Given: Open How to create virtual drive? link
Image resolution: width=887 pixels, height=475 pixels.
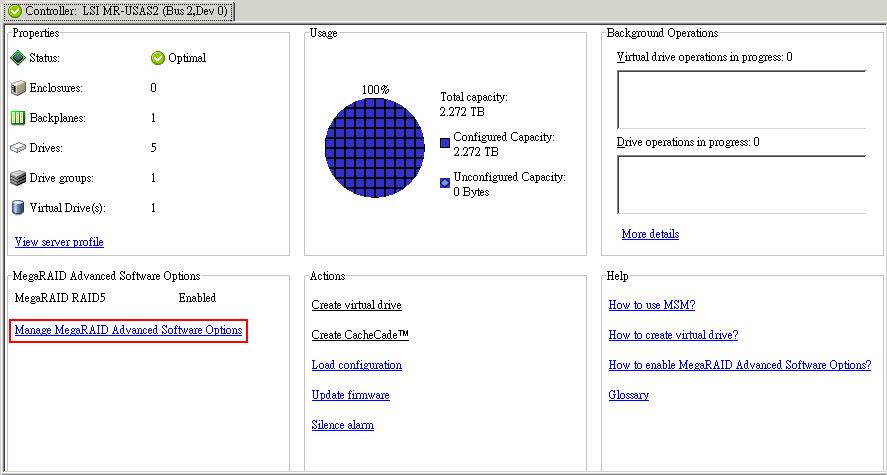Looking at the screenshot, I should pos(673,335).
